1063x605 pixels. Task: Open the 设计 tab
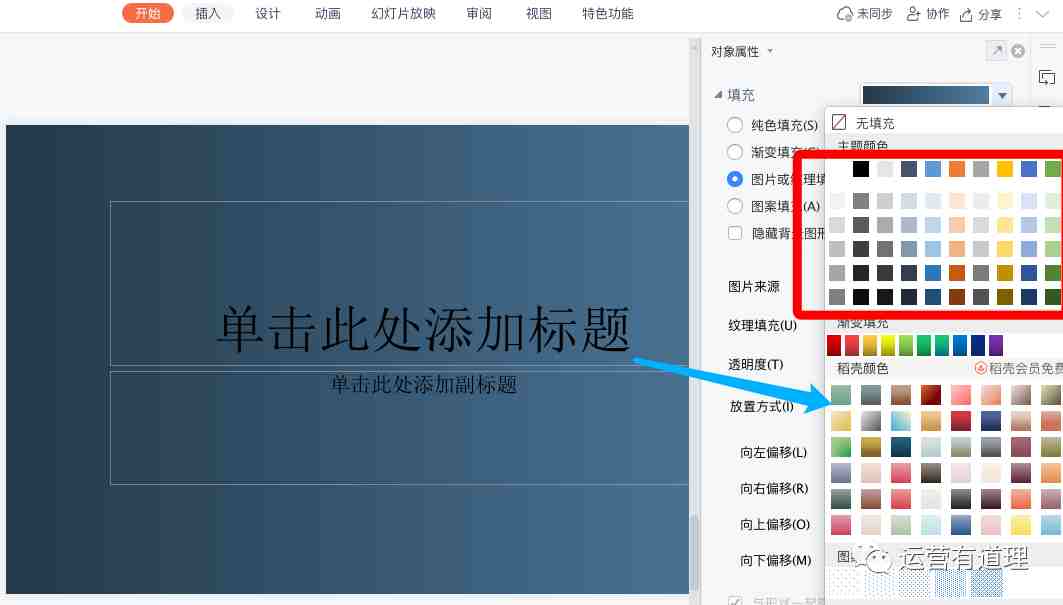pyautogui.click(x=268, y=14)
